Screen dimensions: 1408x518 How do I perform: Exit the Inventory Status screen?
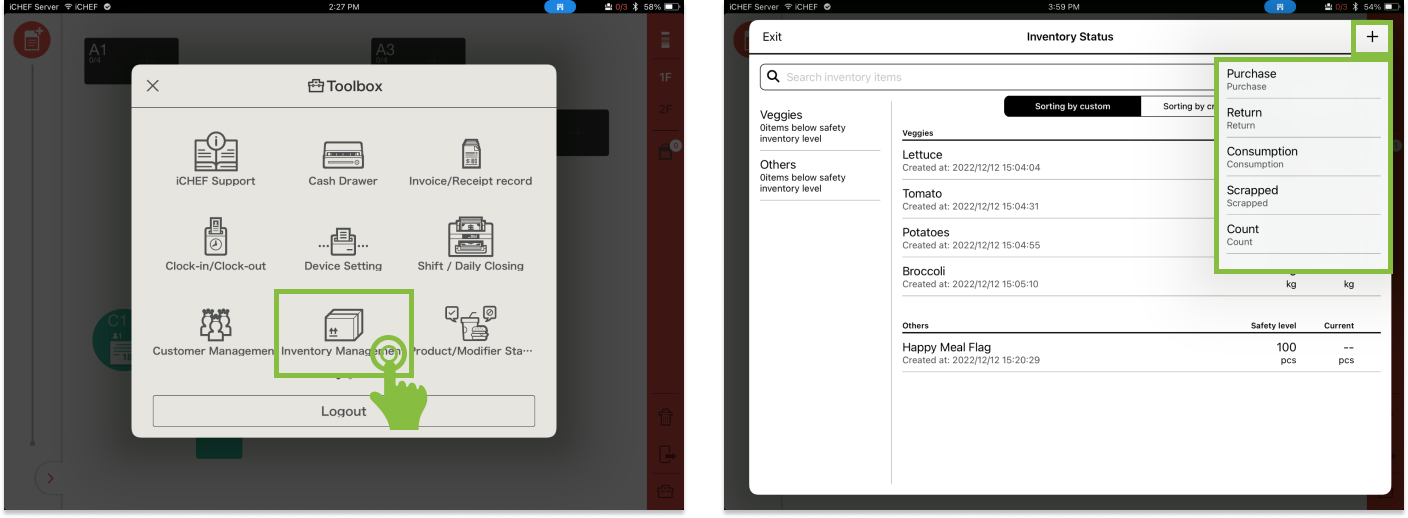[x=772, y=37]
